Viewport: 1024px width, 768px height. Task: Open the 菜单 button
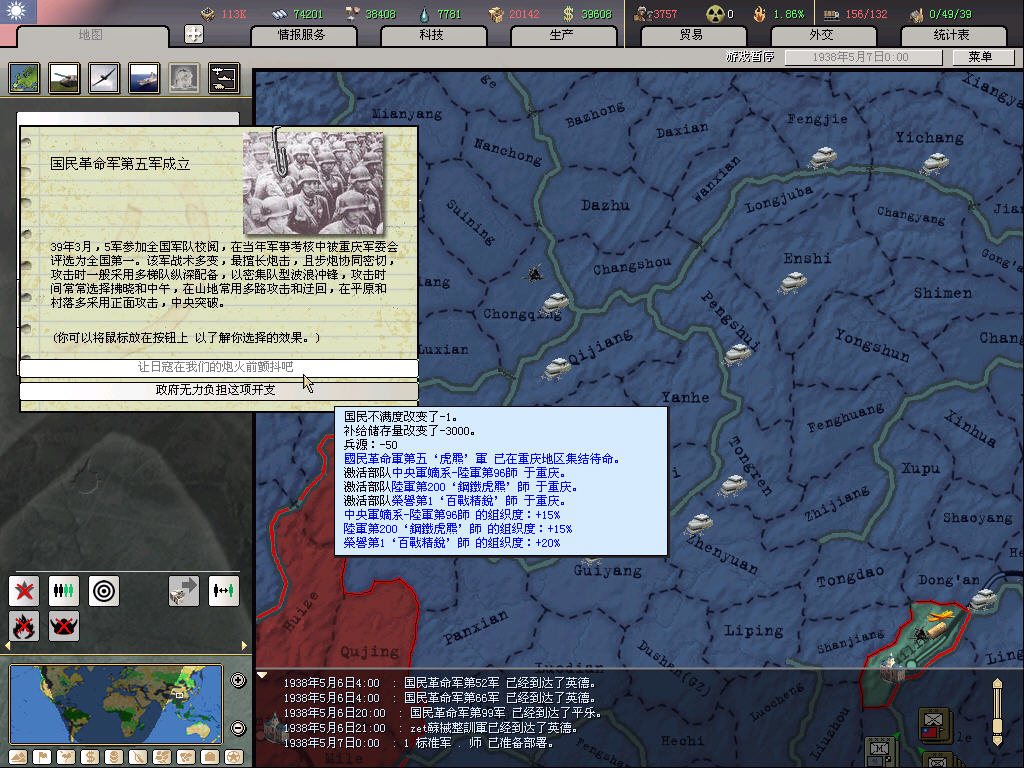[x=978, y=57]
